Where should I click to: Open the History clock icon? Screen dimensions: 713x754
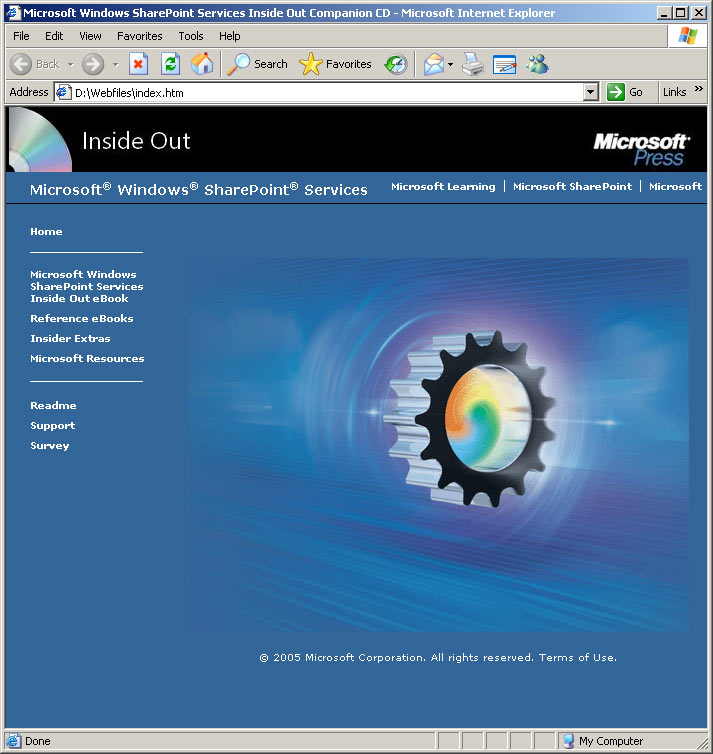click(396, 64)
